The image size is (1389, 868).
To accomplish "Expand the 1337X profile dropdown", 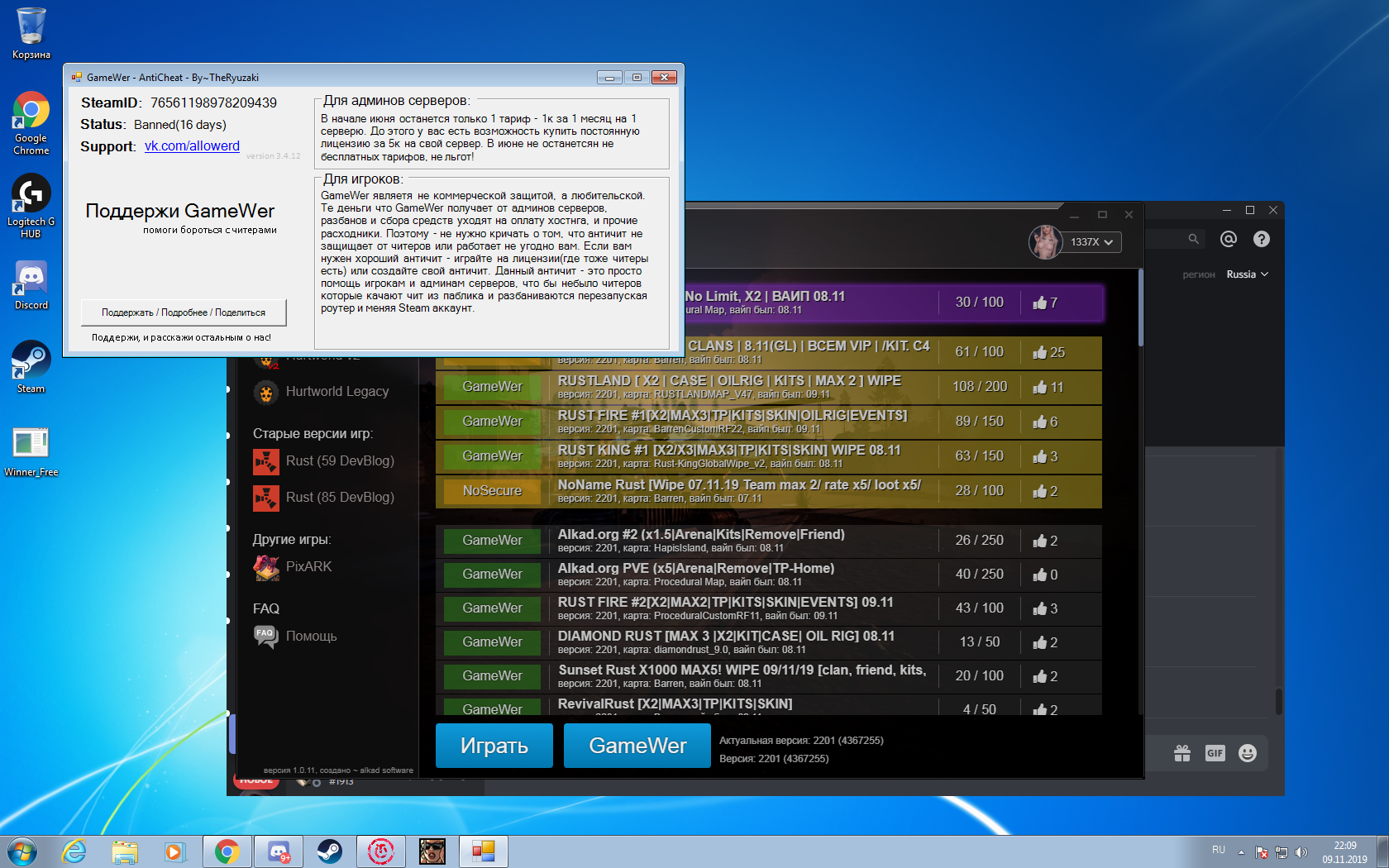I will (1091, 242).
